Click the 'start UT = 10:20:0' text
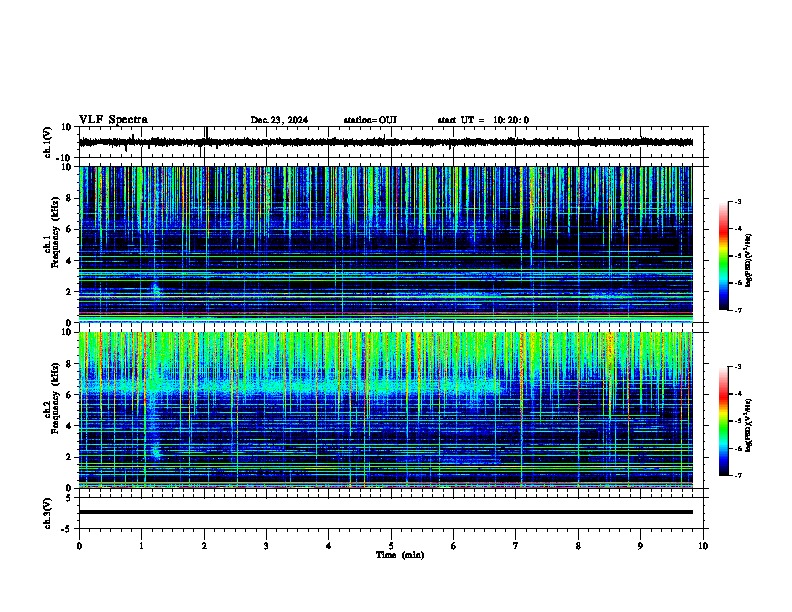The height and width of the screenshot is (612, 792). 483,120
